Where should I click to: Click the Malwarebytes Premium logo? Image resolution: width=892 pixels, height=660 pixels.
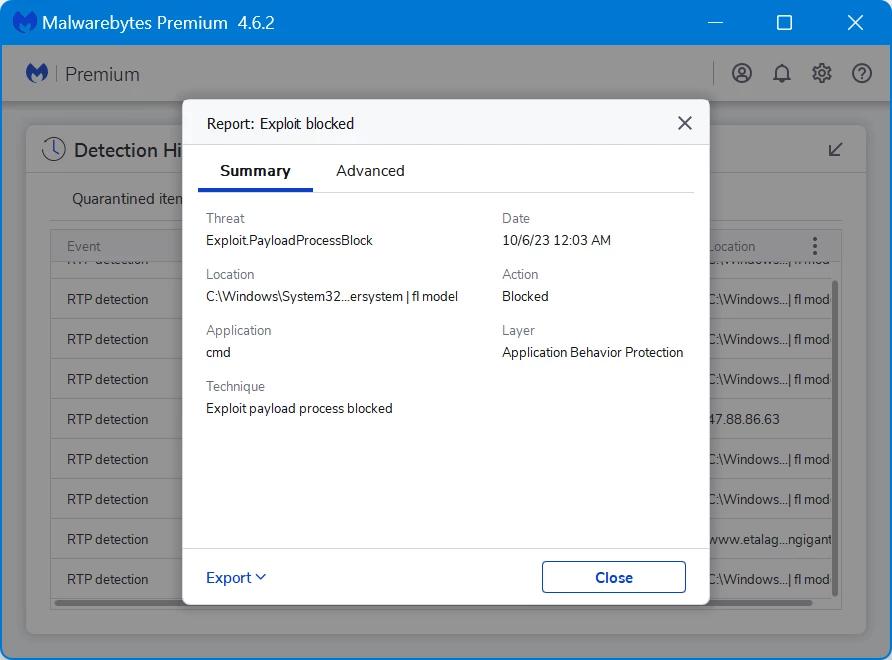pos(37,73)
